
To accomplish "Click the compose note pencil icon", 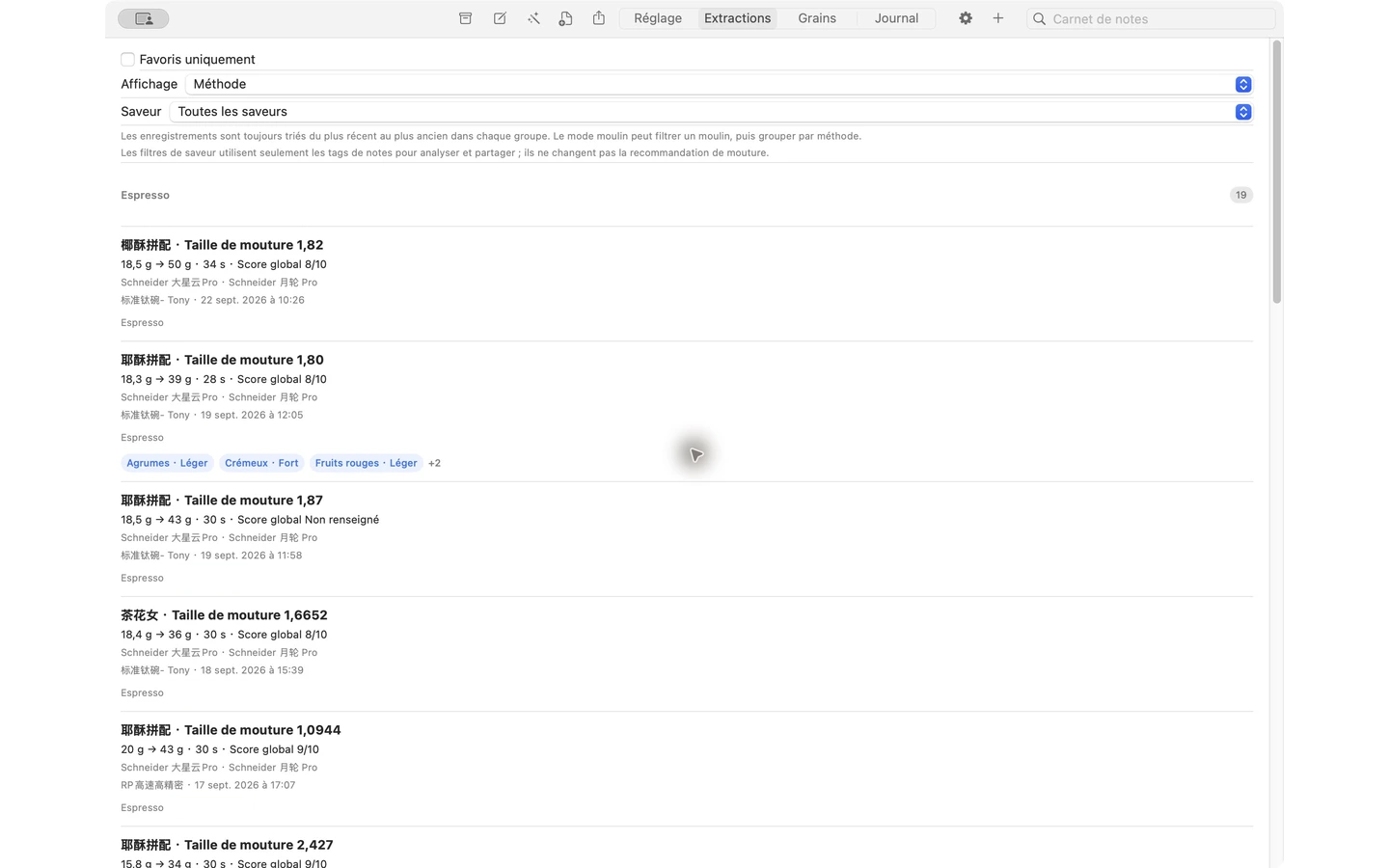I will 500,18.
